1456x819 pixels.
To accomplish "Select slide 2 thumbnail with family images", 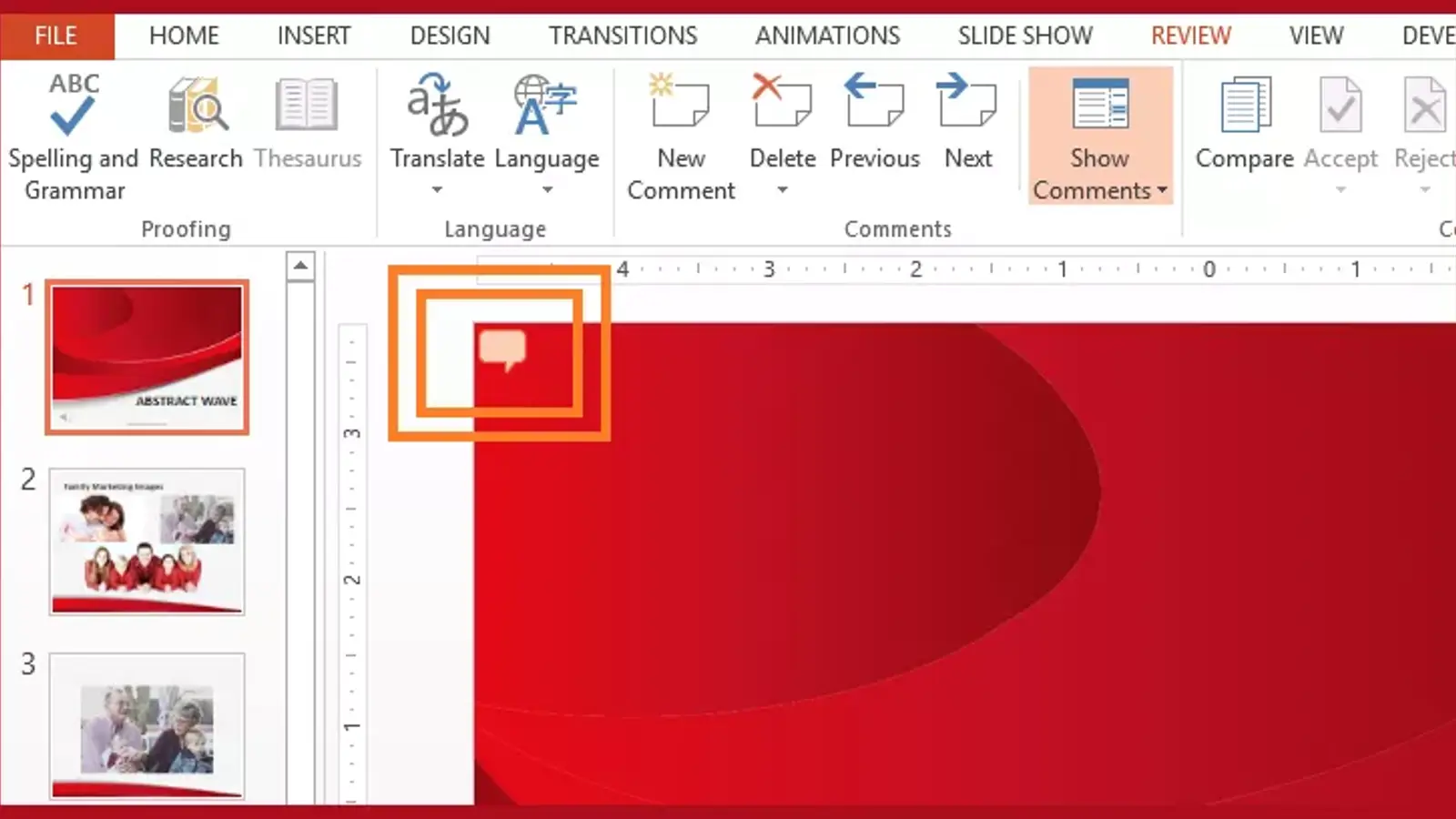I will [147, 541].
